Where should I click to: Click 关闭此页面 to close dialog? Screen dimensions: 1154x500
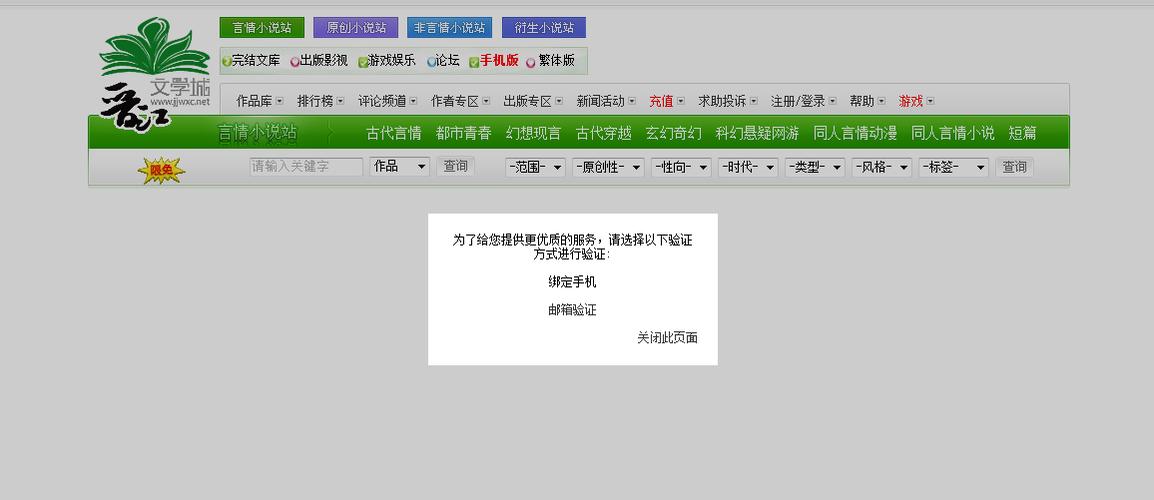tap(668, 338)
